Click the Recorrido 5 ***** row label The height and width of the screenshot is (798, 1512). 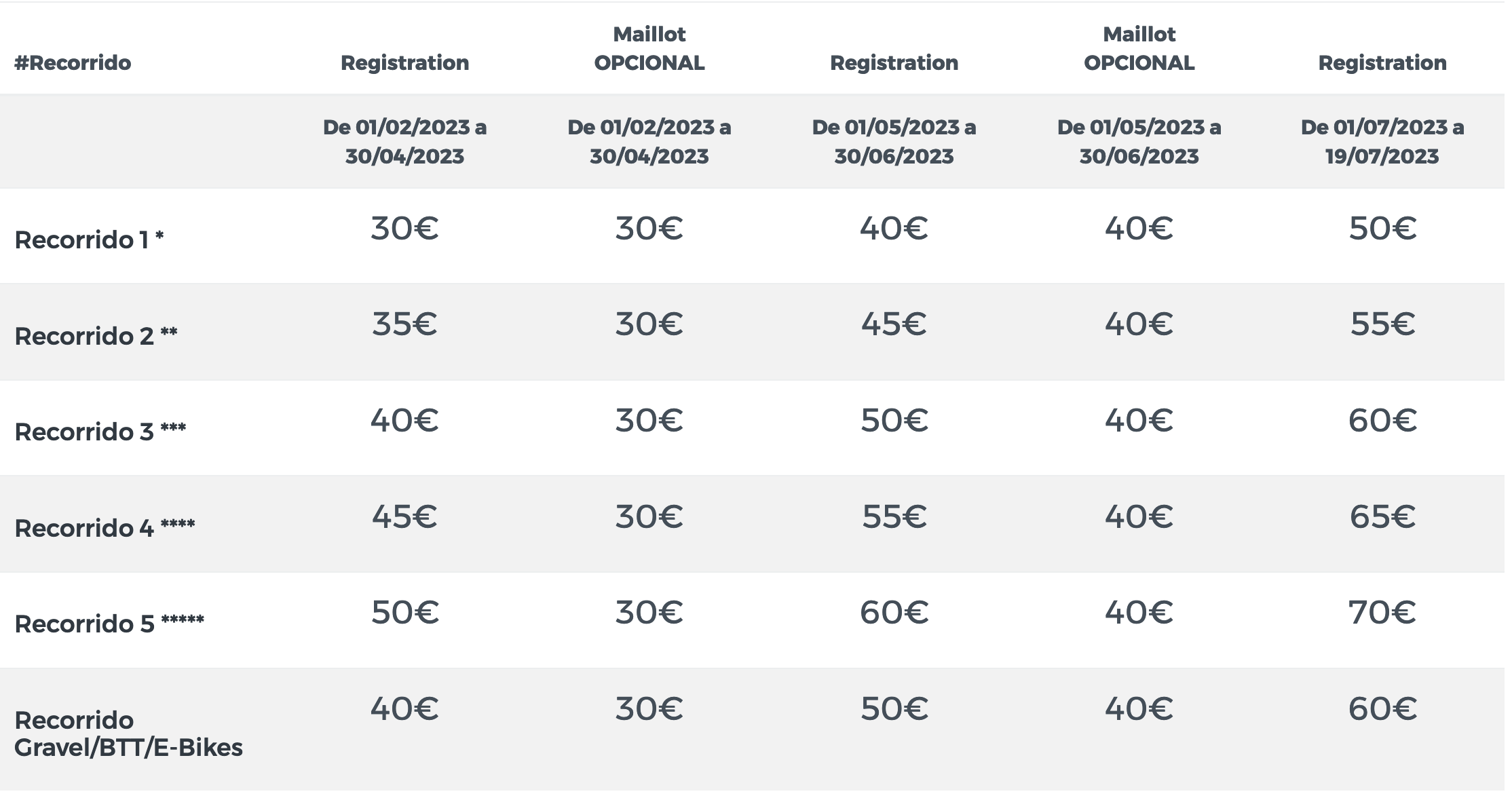coord(109,624)
